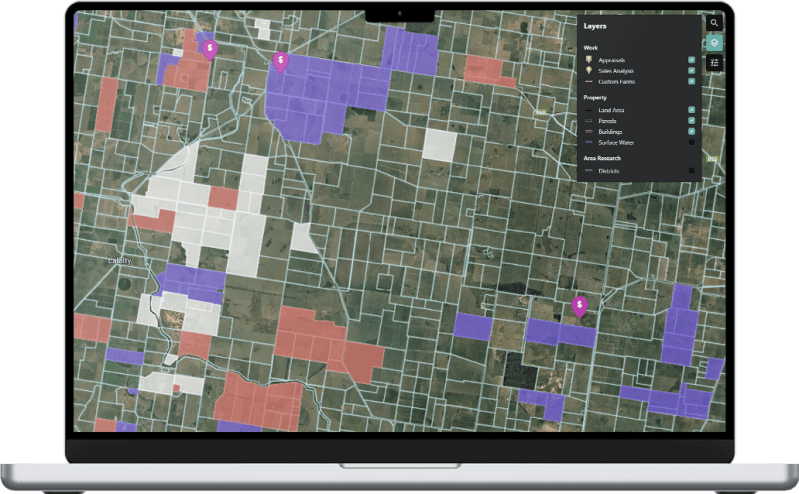Select the dollar pin in the lower-right map area
799x494 pixels.
(x=579, y=307)
